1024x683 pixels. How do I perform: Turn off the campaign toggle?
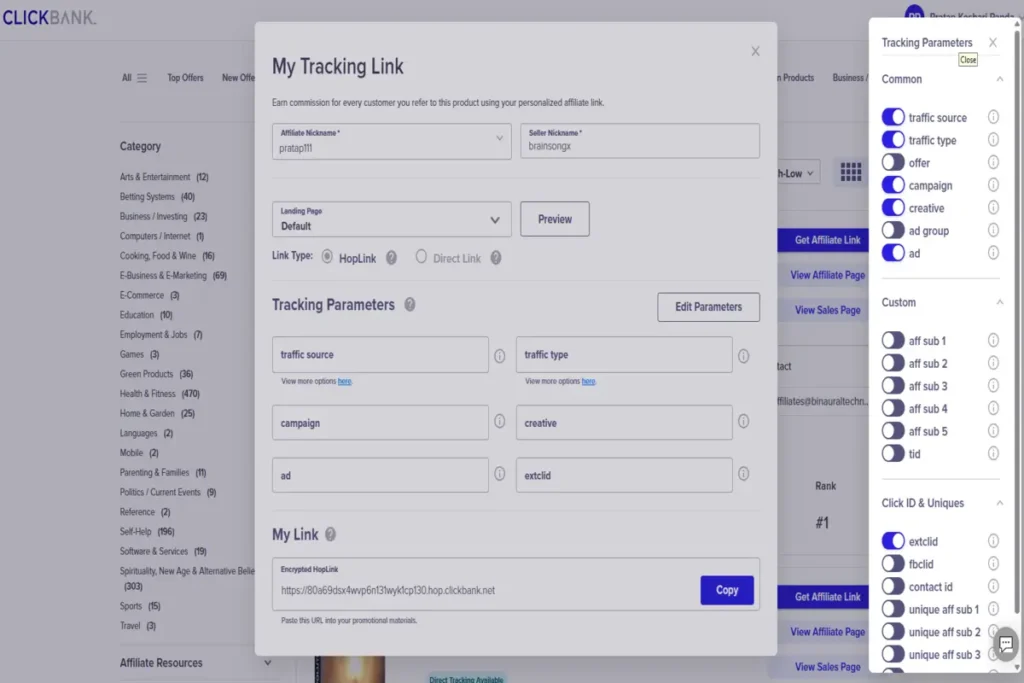(x=893, y=185)
